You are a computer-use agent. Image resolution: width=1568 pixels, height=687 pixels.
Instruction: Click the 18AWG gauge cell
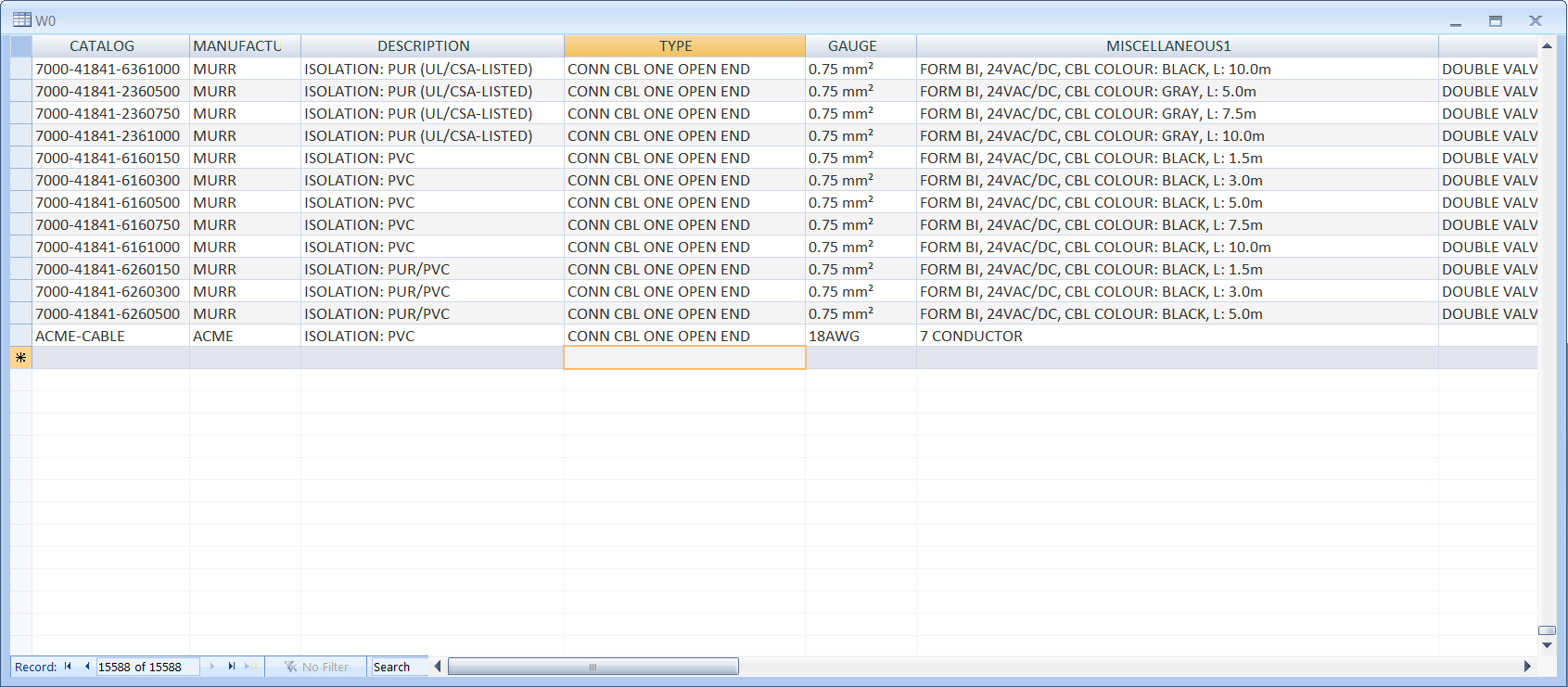pos(860,336)
